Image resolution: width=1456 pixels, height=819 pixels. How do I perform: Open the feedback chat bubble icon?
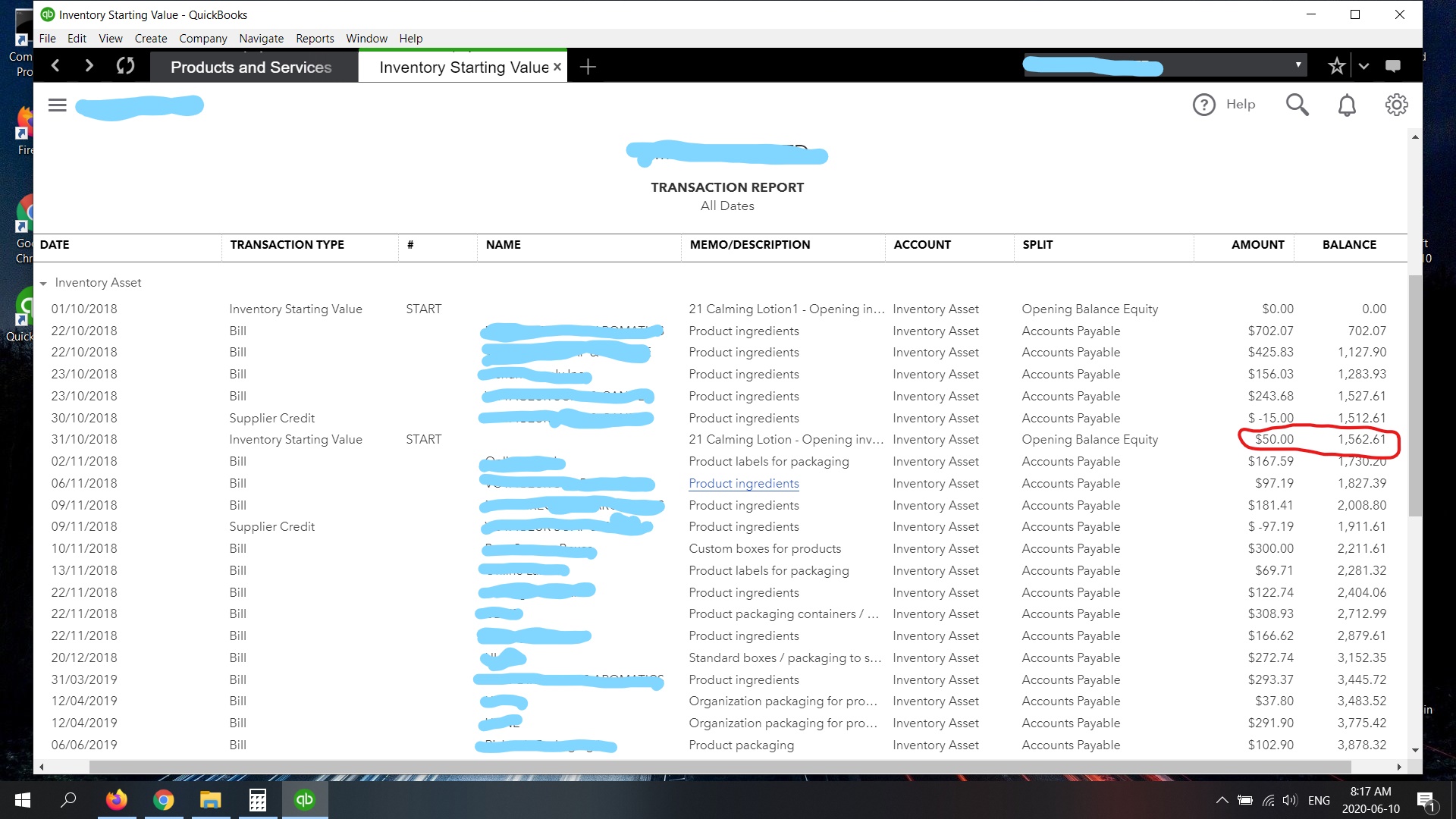tap(1392, 66)
